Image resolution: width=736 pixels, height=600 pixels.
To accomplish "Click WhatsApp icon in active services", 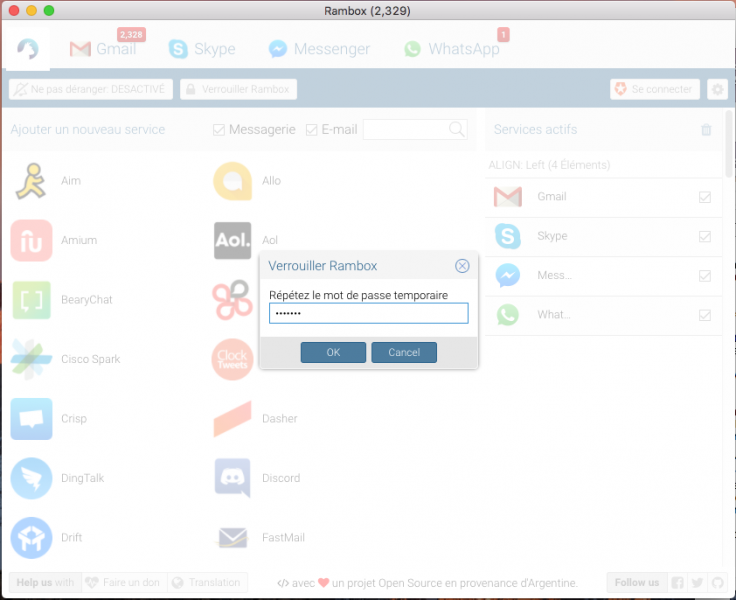I will point(507,315).
